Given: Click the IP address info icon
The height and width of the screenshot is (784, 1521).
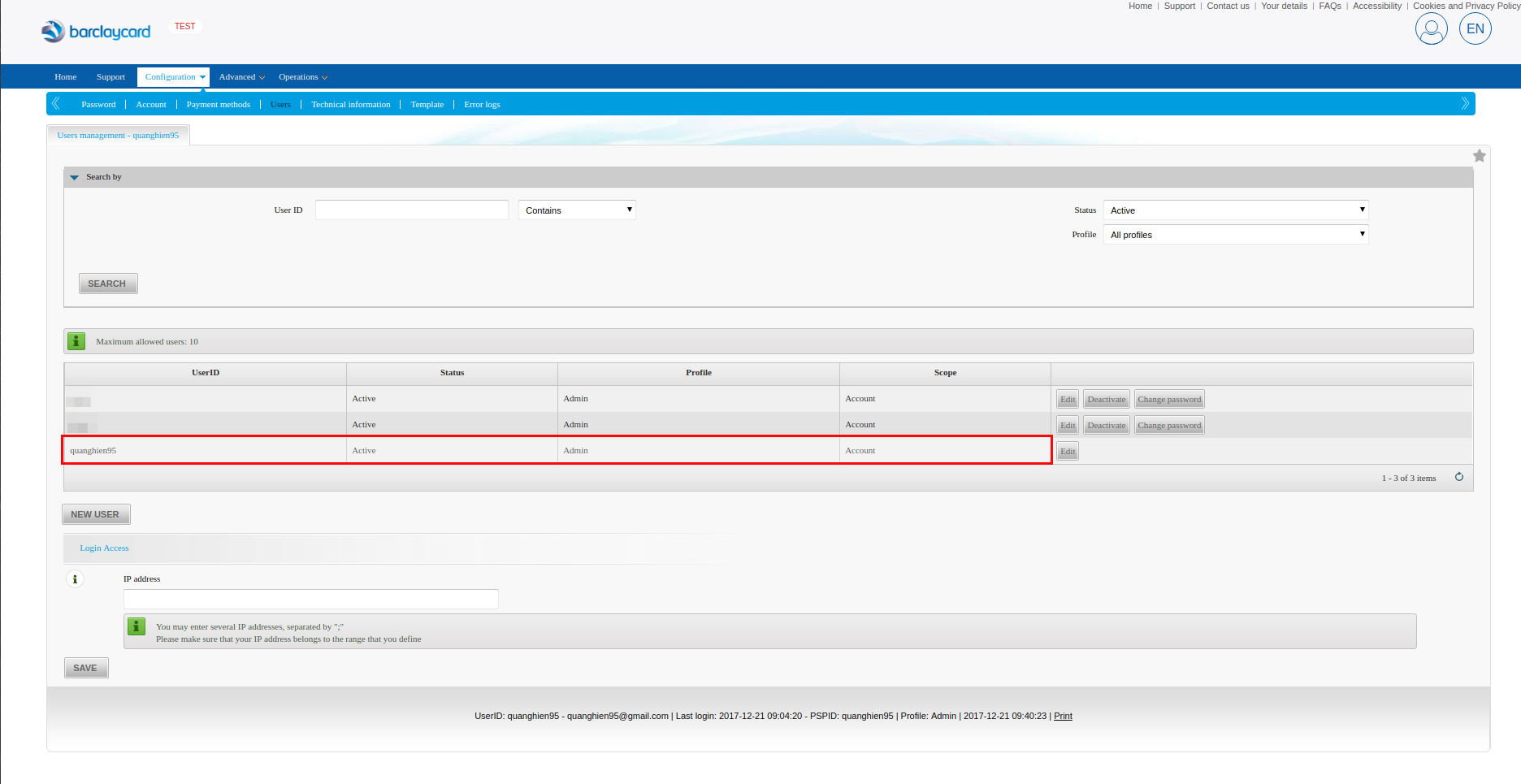Looking at the screenshot, I should pos(75,579).
